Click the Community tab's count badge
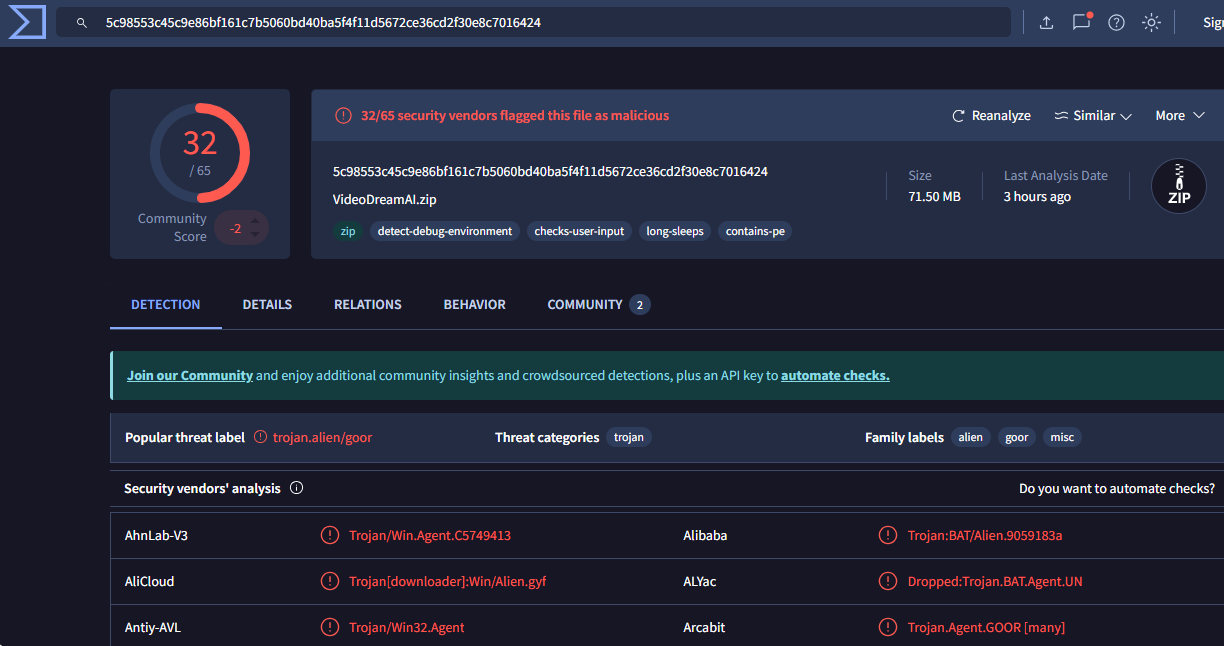 point(640,305)
